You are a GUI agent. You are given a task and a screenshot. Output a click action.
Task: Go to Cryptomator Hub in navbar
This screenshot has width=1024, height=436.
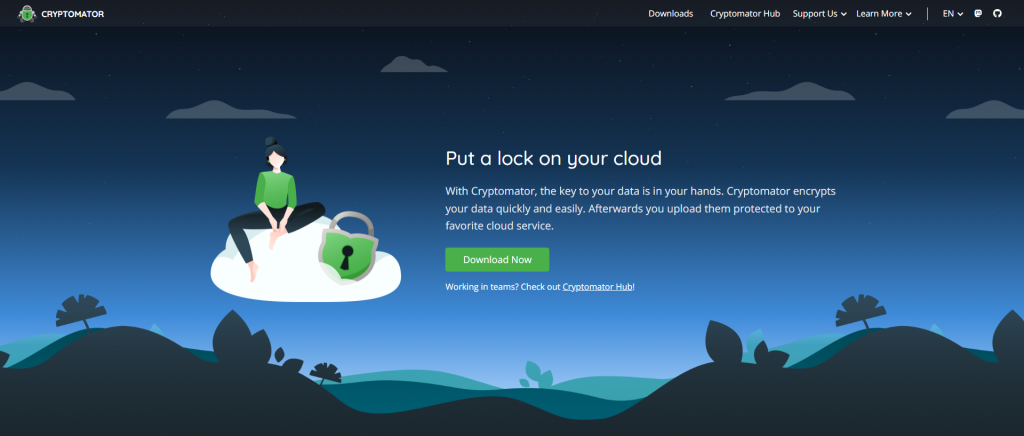coord(745,14)
